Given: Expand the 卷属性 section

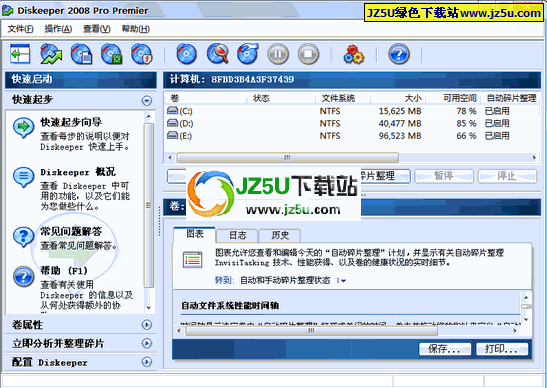Looking at the screenshot, I should (x=147, y=325).
